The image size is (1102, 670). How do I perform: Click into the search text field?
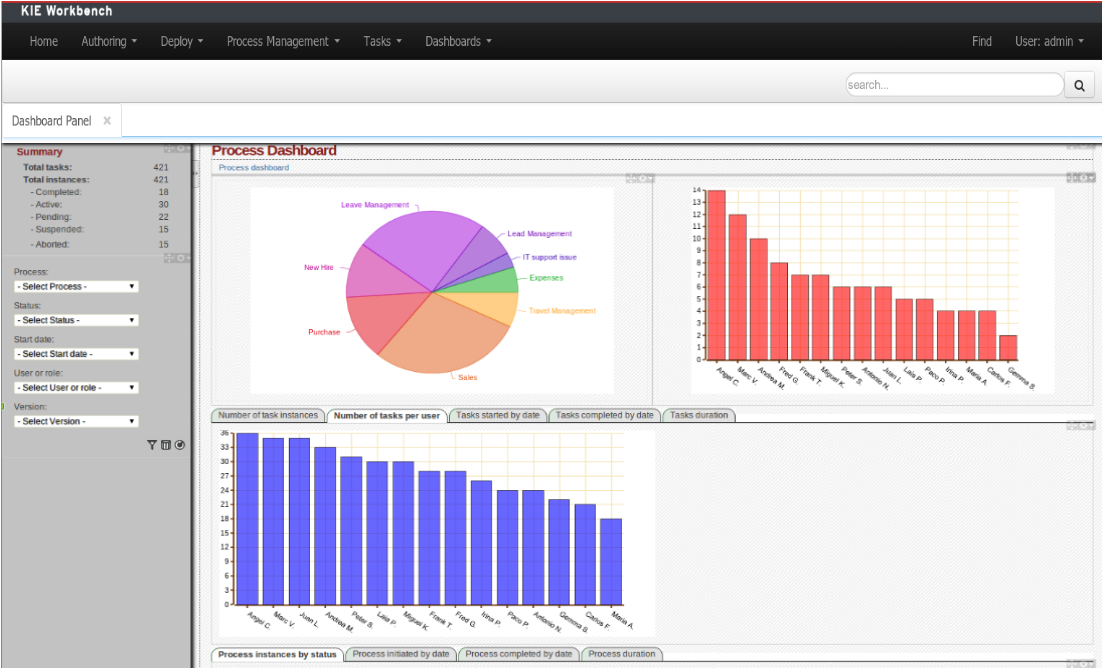952,86
